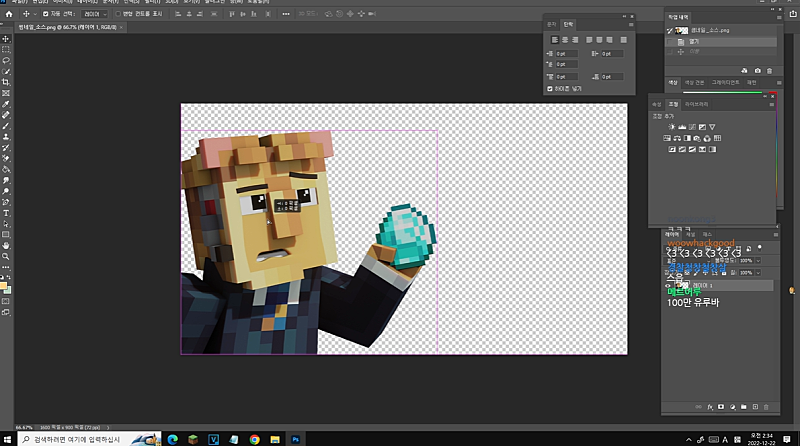Toggle the hyphenate checkbox in Paragraph panel
The height and width of the screenshot is (446, 800).
point(550,88)
